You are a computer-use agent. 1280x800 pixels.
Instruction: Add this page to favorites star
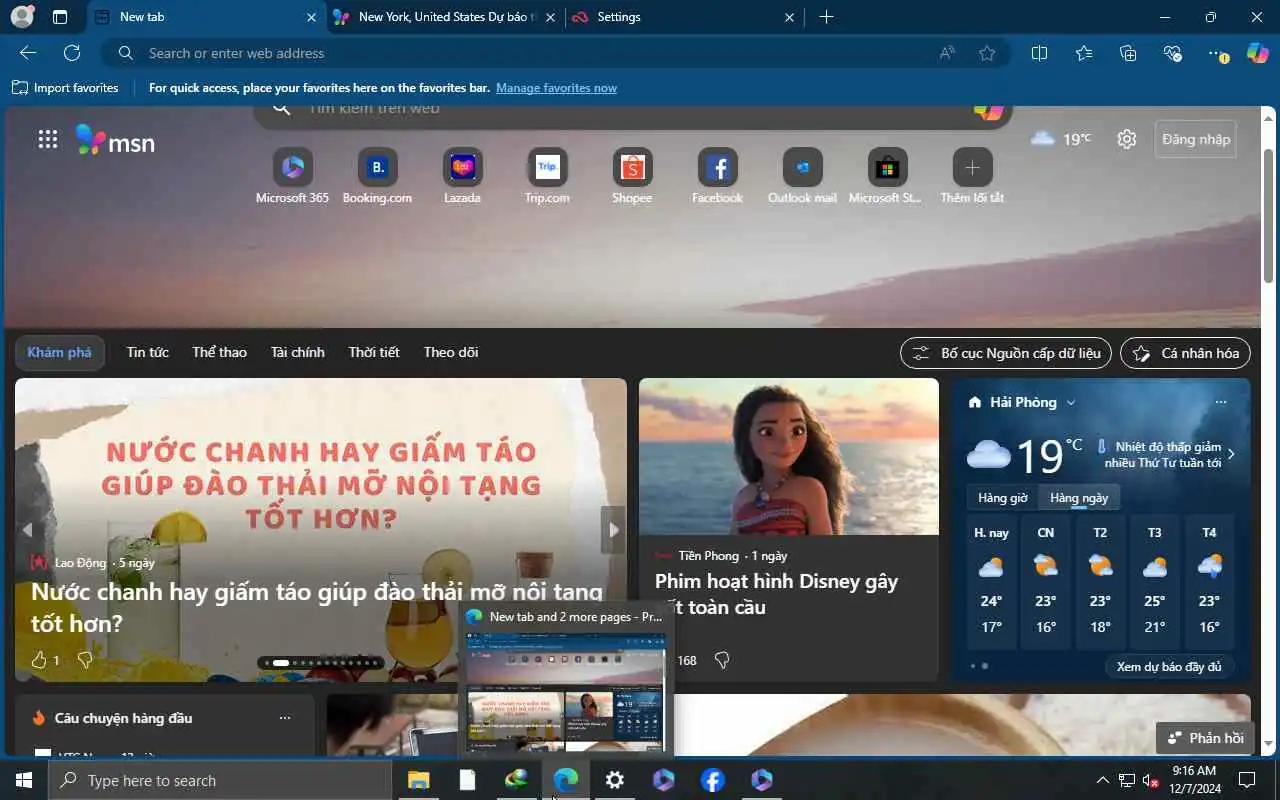(x=987, y=54)
